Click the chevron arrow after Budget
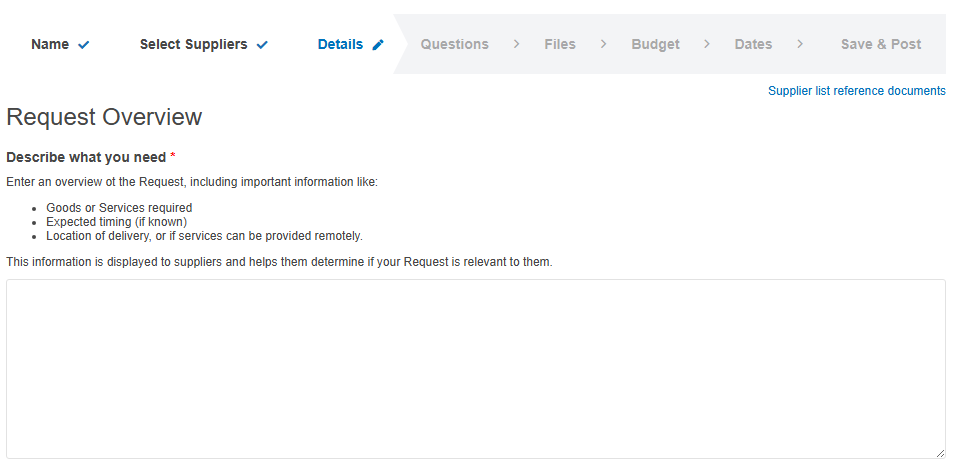 tap(707, 44)
